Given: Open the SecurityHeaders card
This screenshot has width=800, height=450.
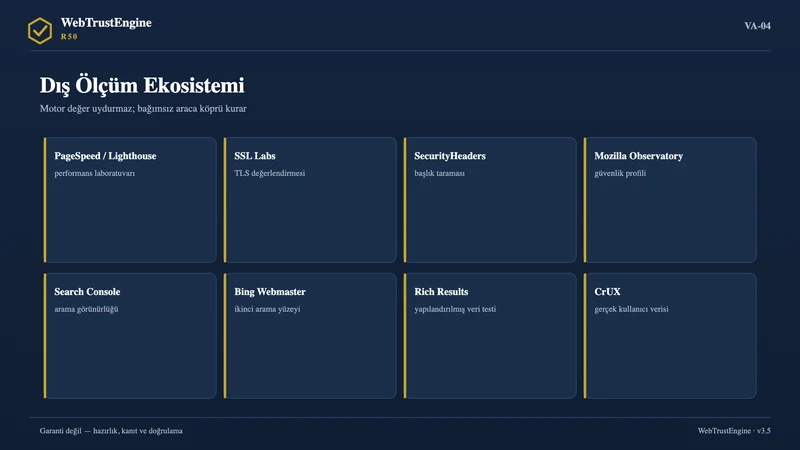Looking at the screenshot, I should 490,199.
